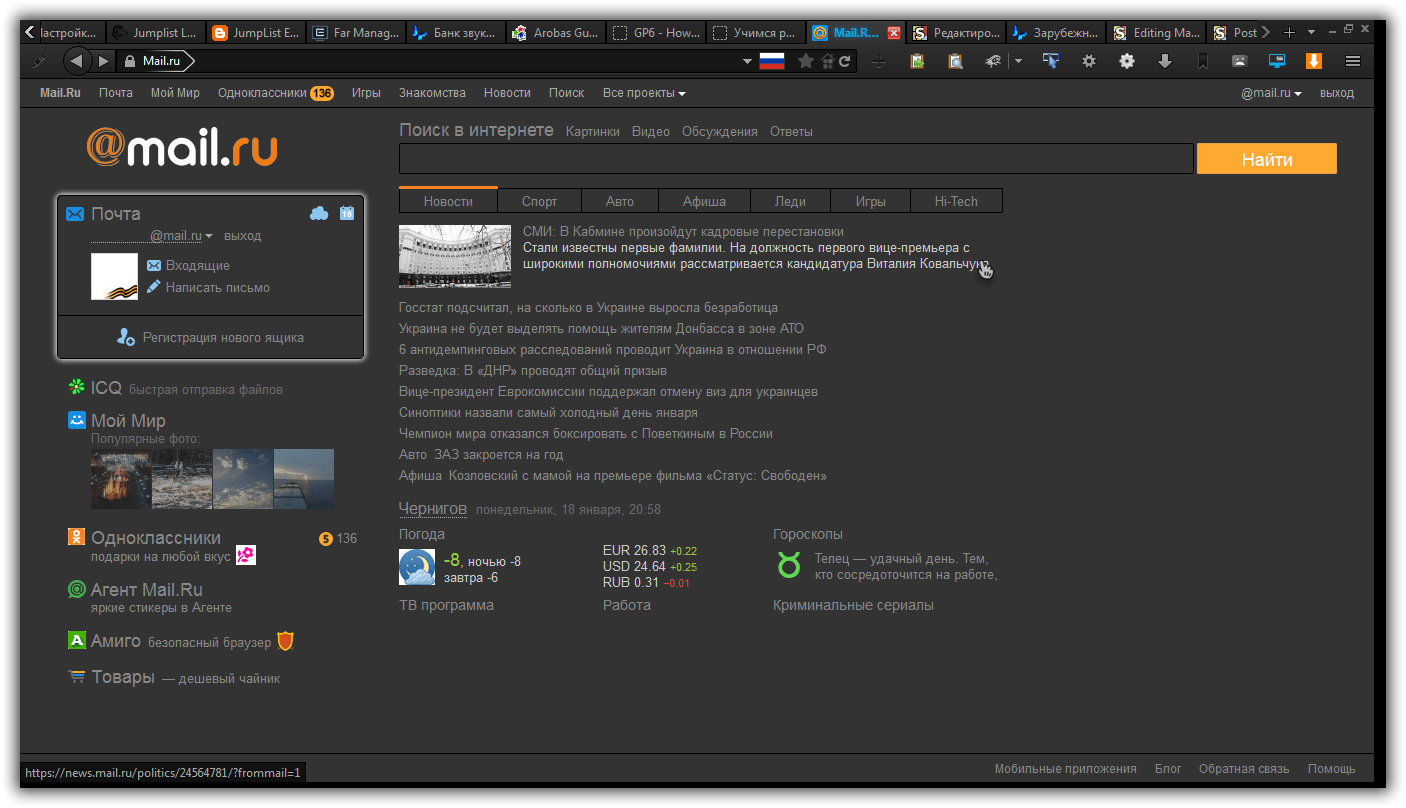
Task: Click the search input field
Action: 795,158
